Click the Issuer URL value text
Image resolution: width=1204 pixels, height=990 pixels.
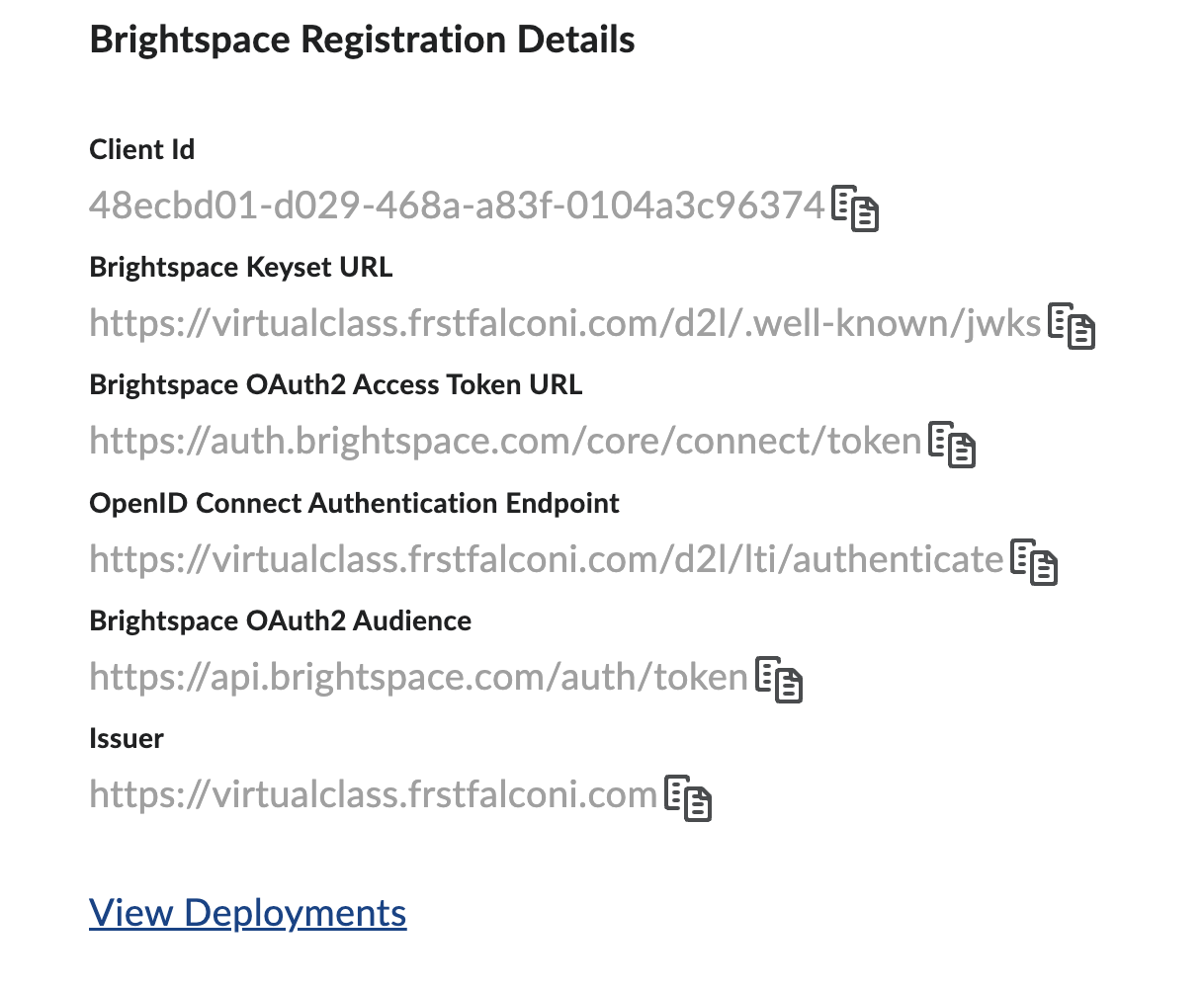pos(373,794)
